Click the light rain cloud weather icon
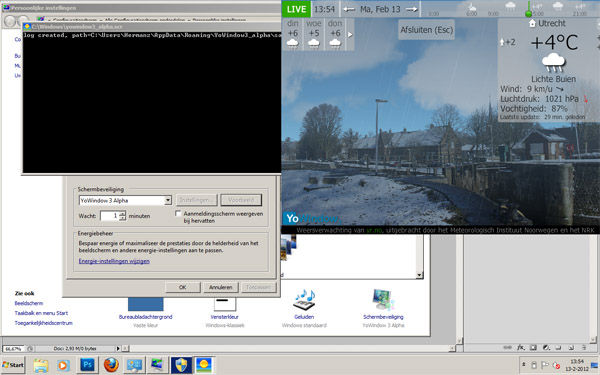This screenshot has width=600, height=375. [553, 63]
